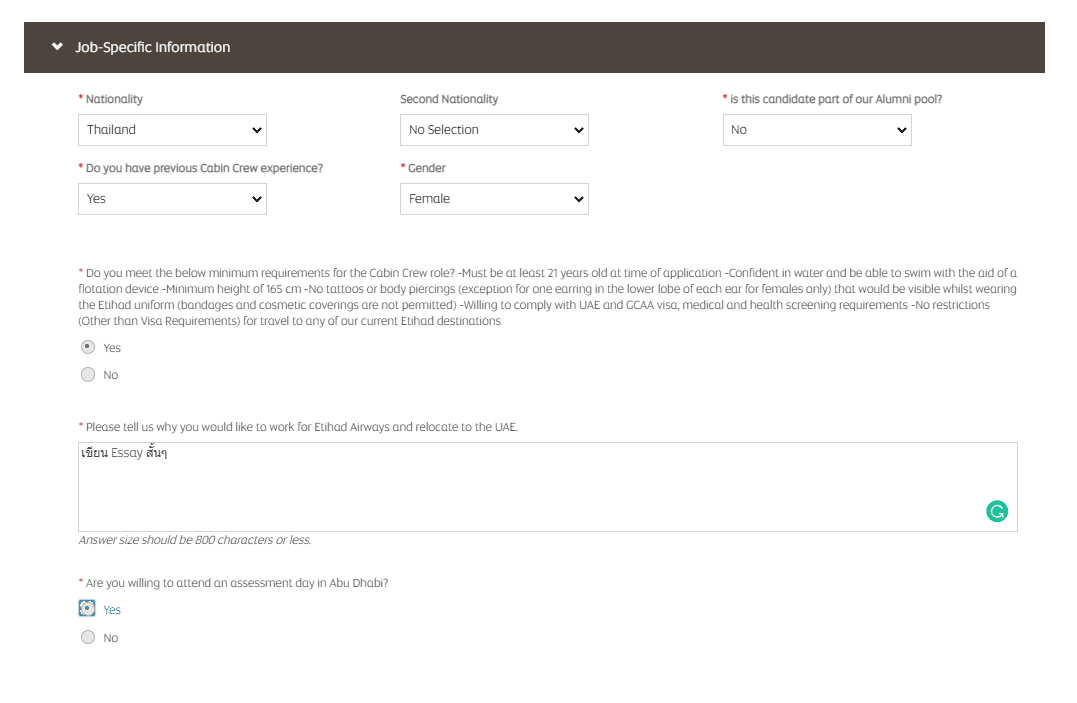
Task: Click the 'Nationality' field label
Action: coord(114,99)
